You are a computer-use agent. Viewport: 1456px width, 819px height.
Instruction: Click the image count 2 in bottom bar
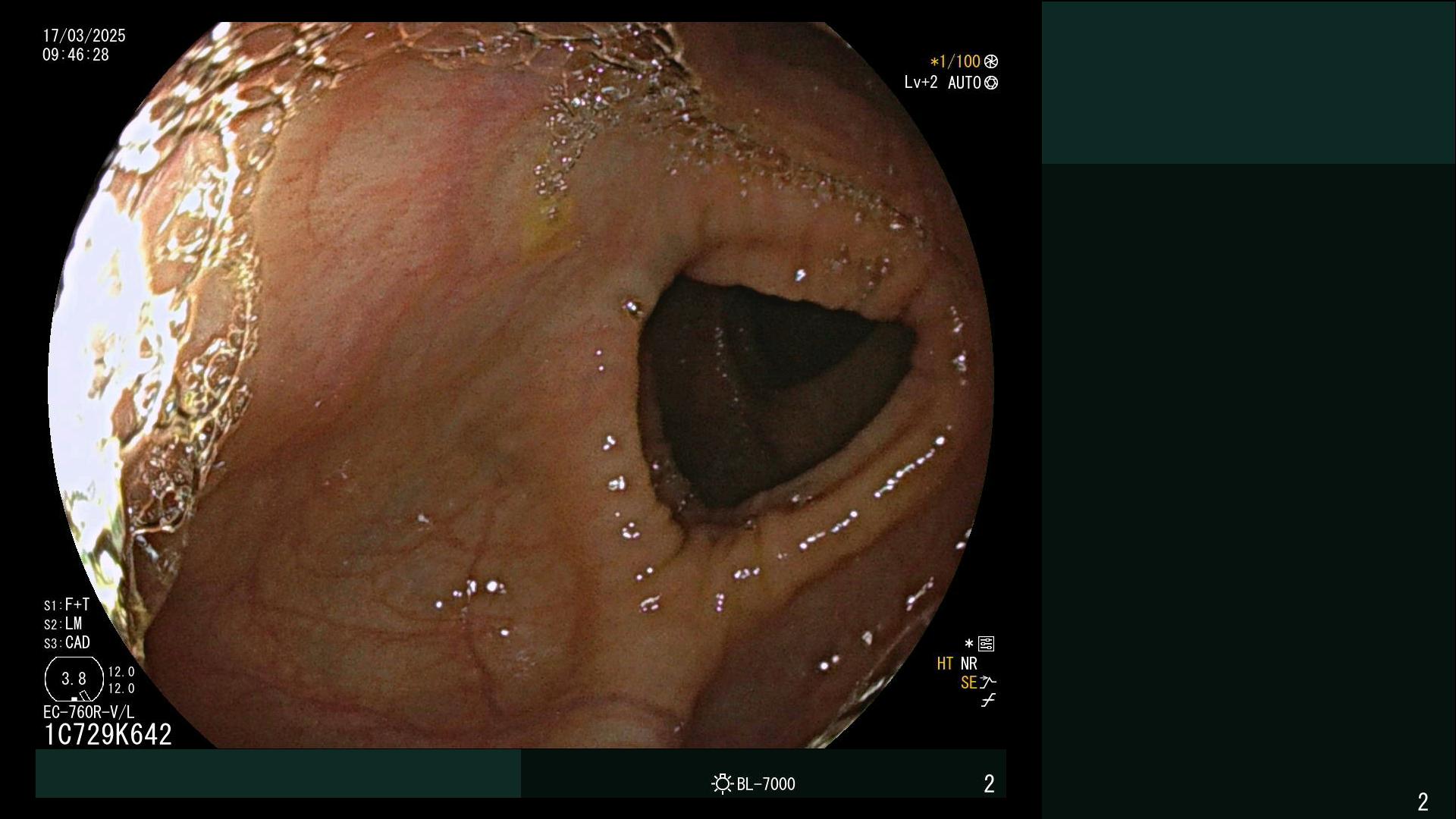pyautogui.click(x=989, y=784)
